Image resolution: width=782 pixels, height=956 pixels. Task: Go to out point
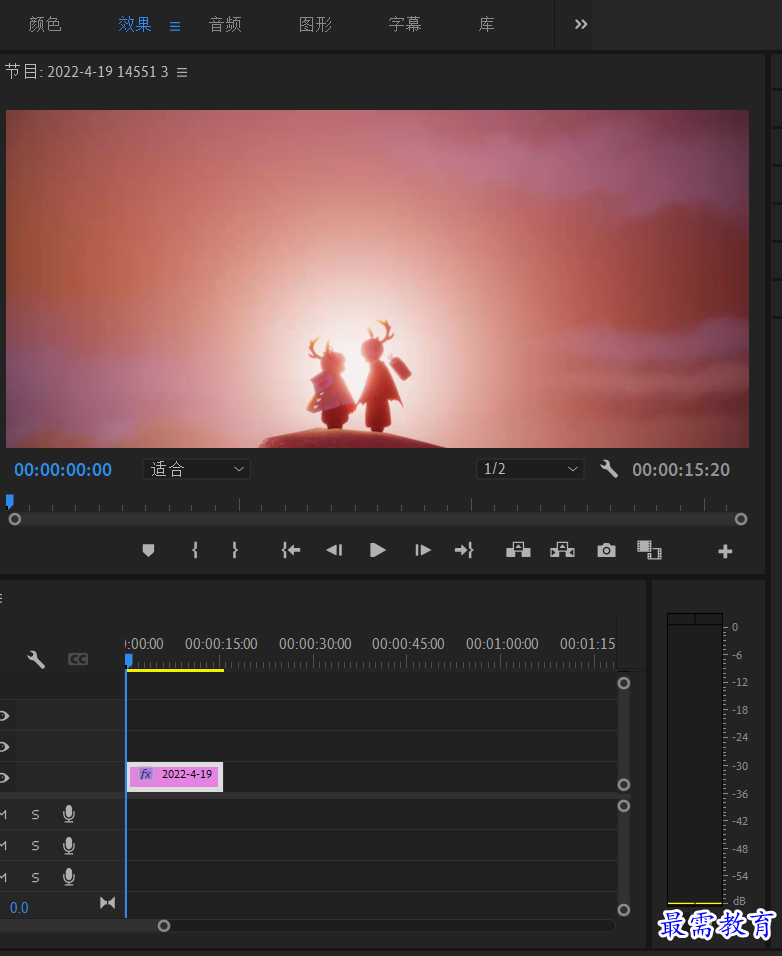(x=464, y=551)
